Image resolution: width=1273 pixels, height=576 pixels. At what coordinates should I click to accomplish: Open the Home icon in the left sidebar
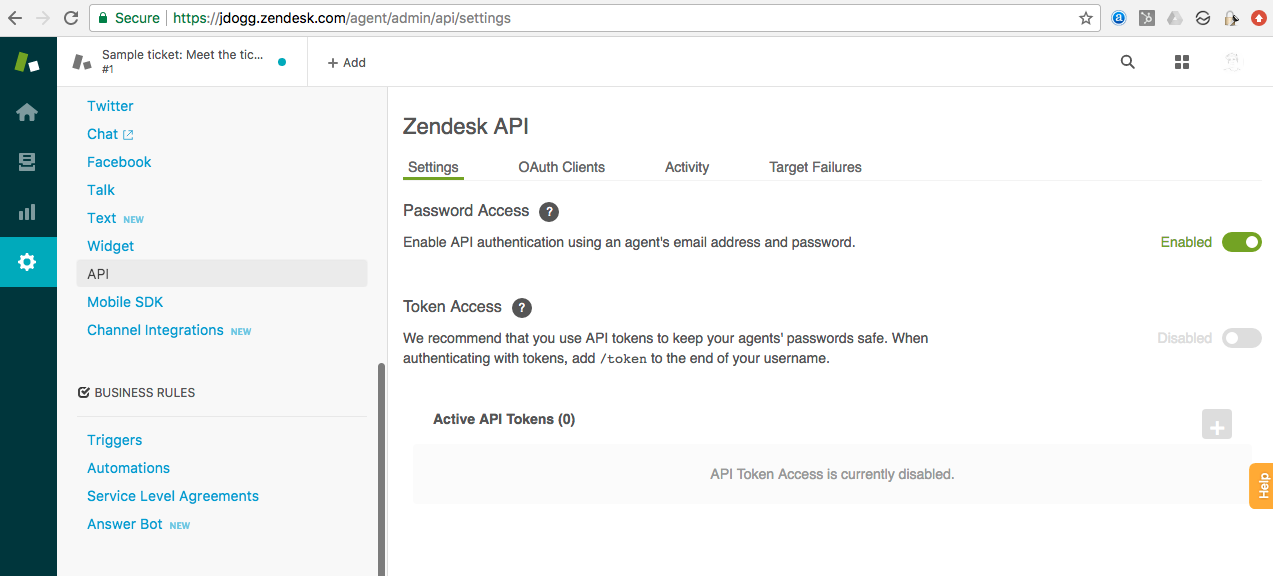click(x=27, y=112)
